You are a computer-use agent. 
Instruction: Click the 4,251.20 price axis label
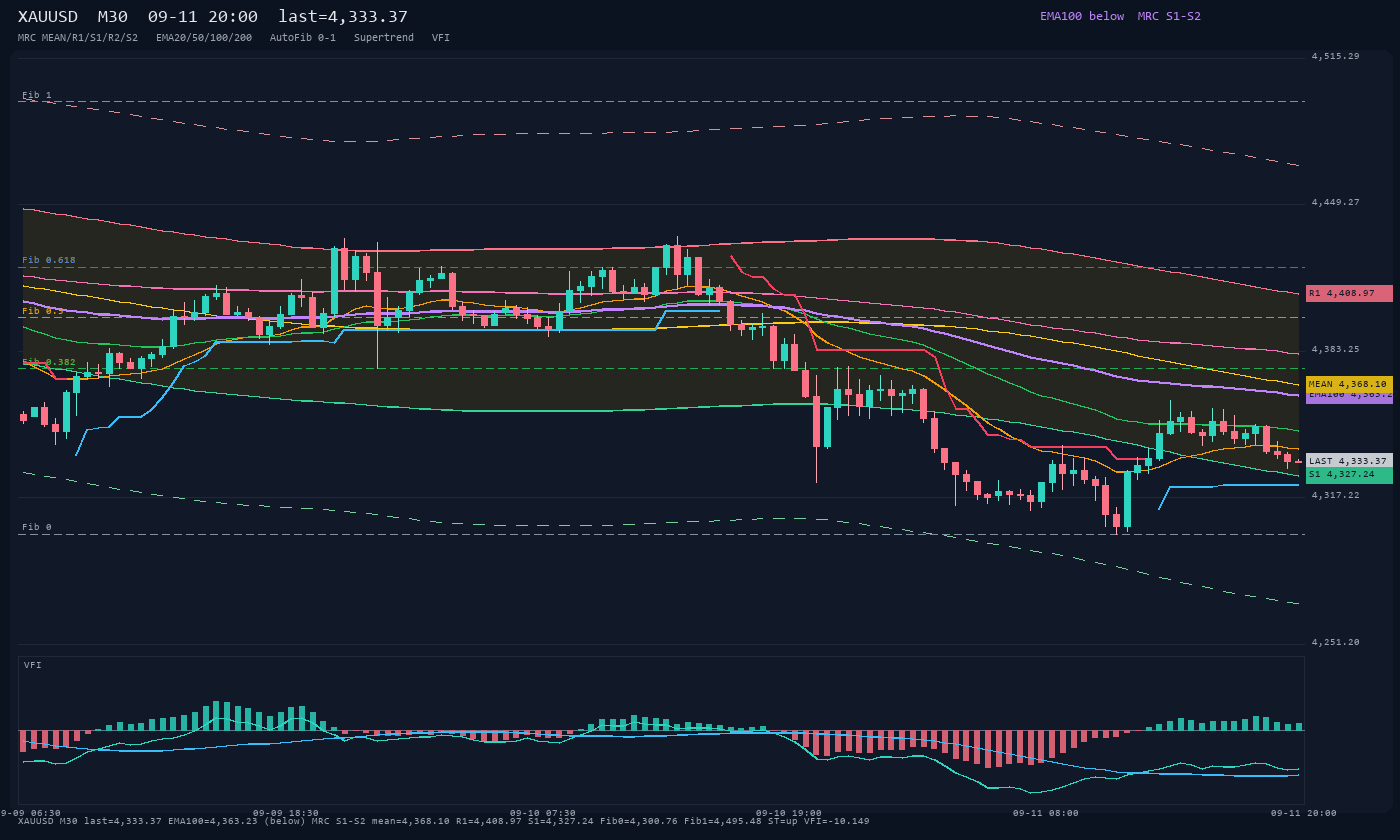point(1336,643)
